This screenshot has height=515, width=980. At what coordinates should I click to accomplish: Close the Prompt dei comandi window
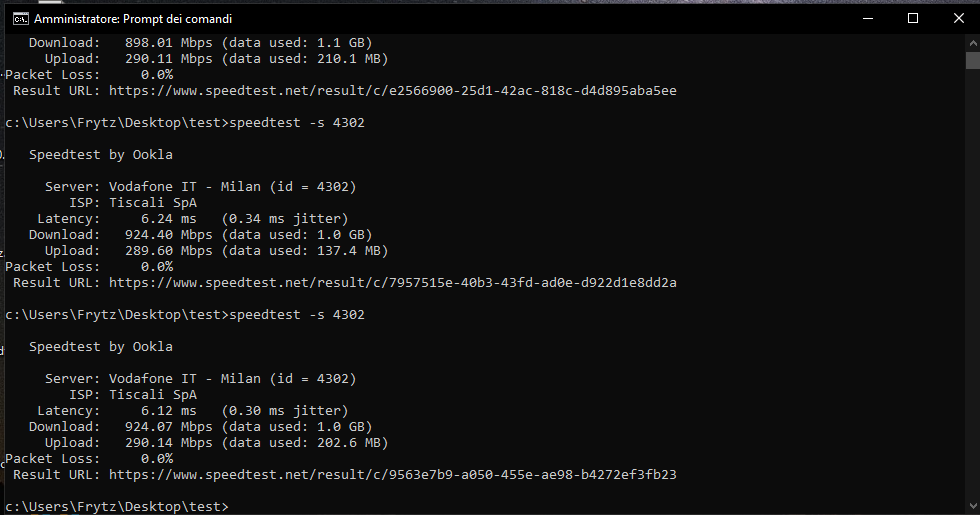tap(958, 19)
